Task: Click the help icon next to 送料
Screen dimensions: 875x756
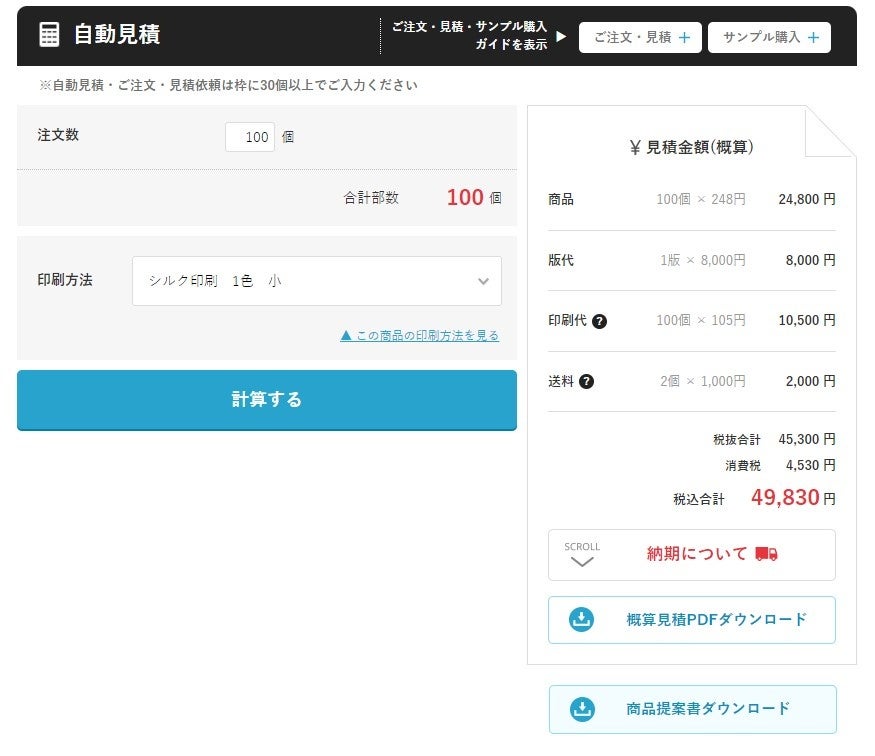Action: [586, 382]
